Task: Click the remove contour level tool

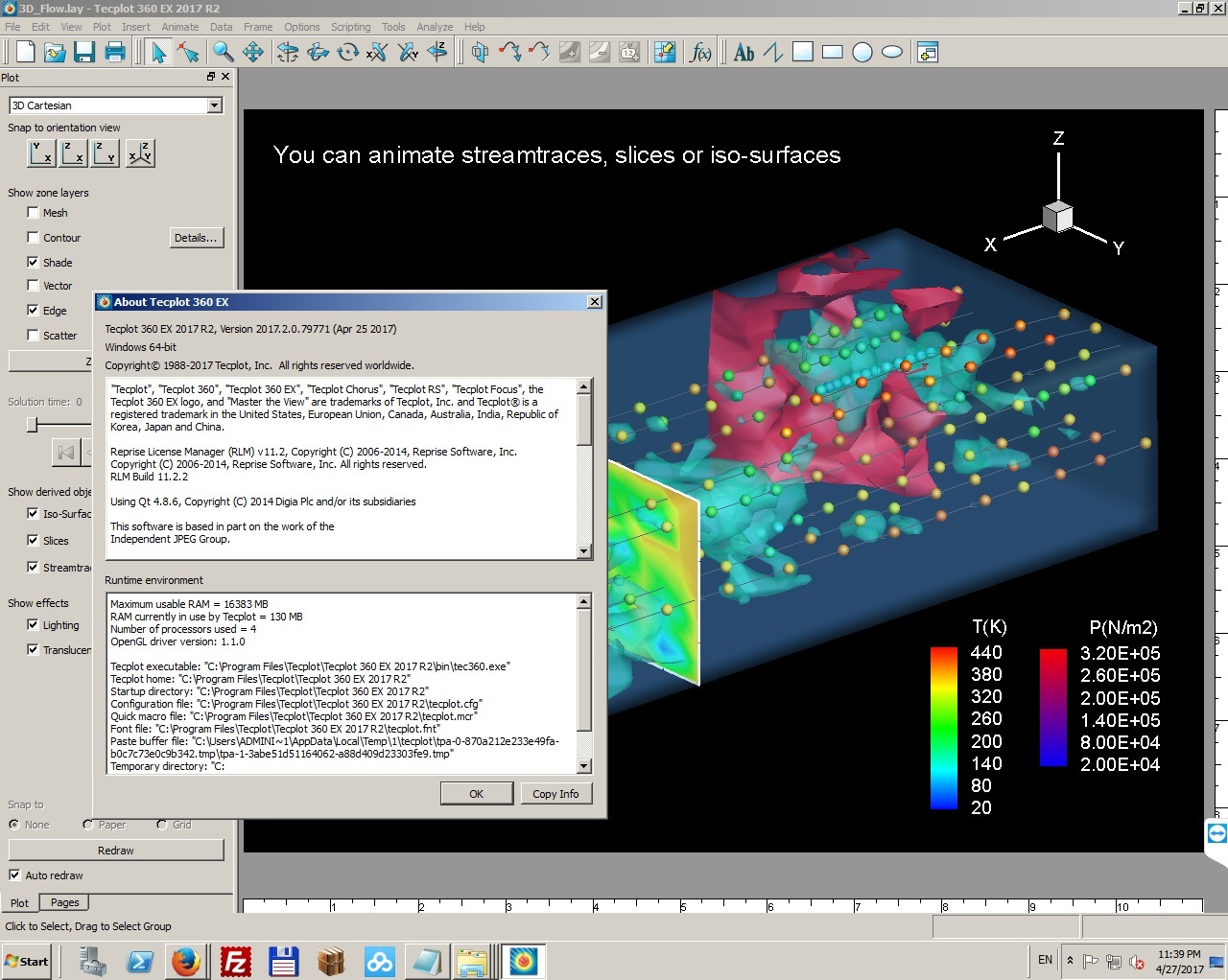Action: pos(600,53)
